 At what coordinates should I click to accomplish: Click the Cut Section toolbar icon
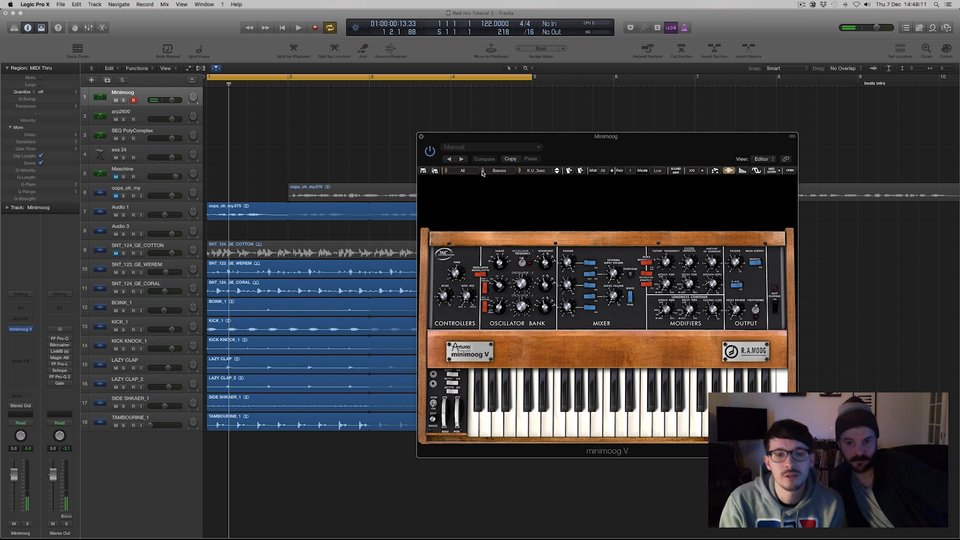click(681, 48)
